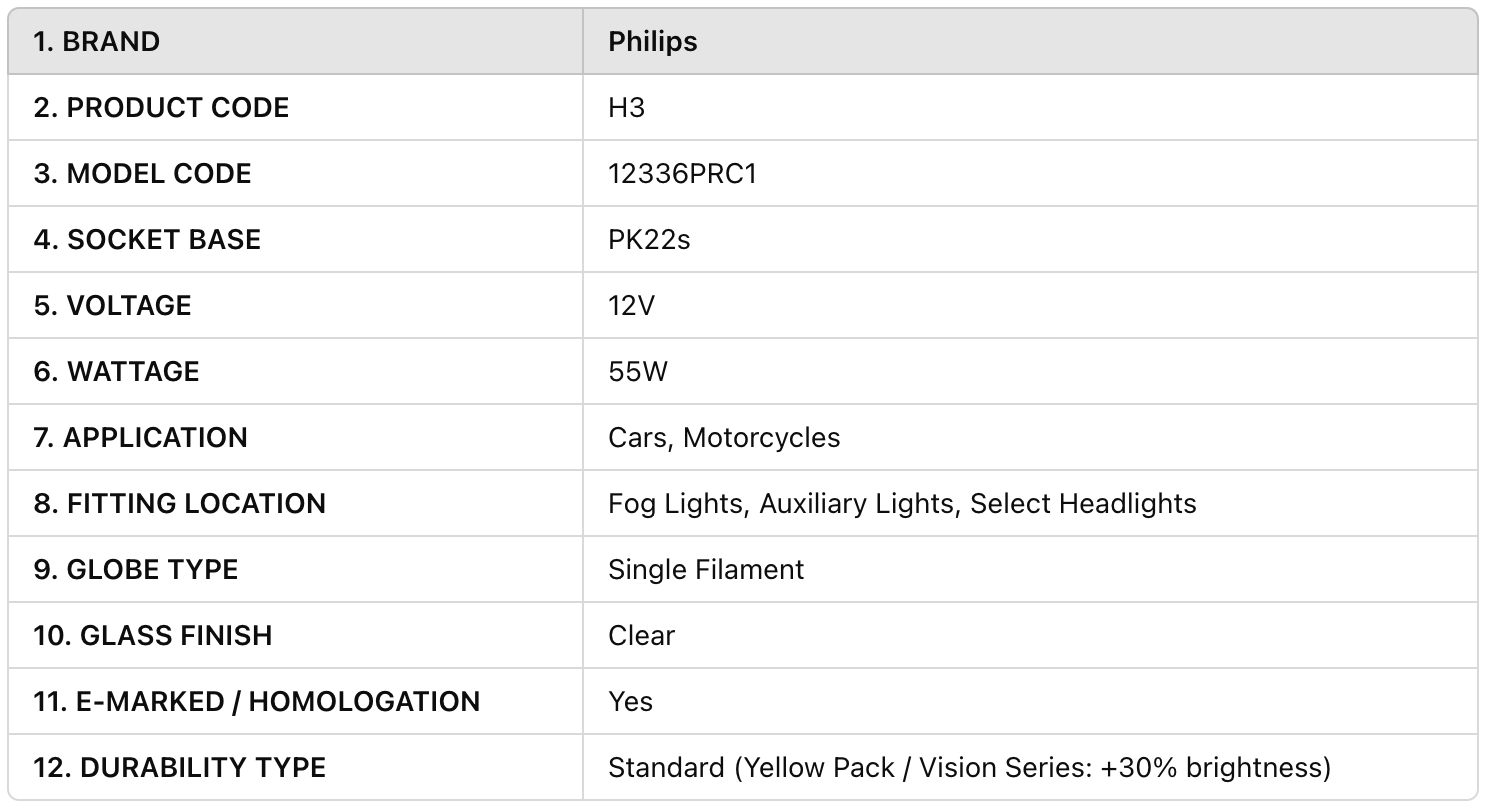Click the WATTAGE row label
1486x808 pixels.
[116, 372]
